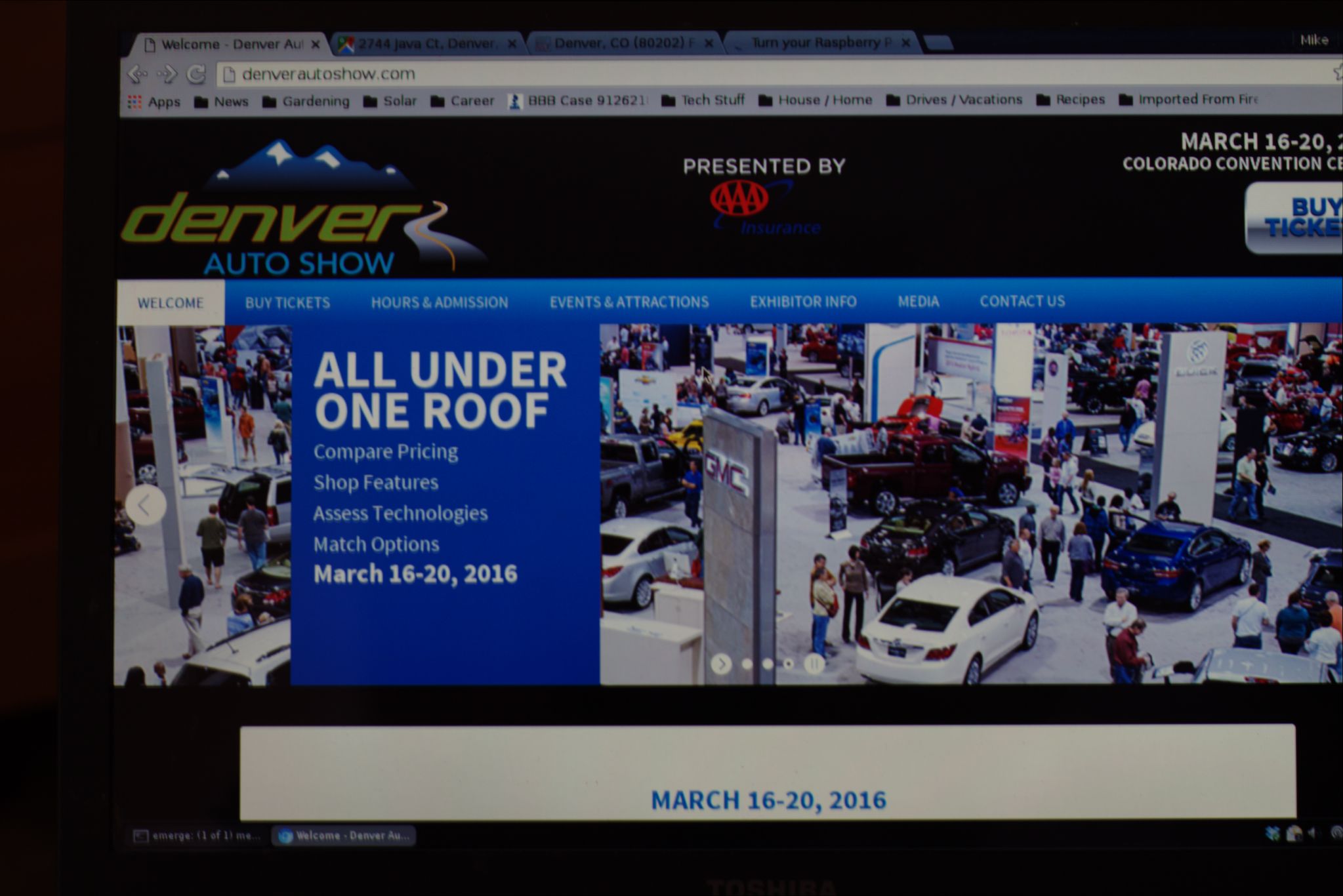Open a new tab button
Screen dimensions: 1343x896
[x=938, y=43]
